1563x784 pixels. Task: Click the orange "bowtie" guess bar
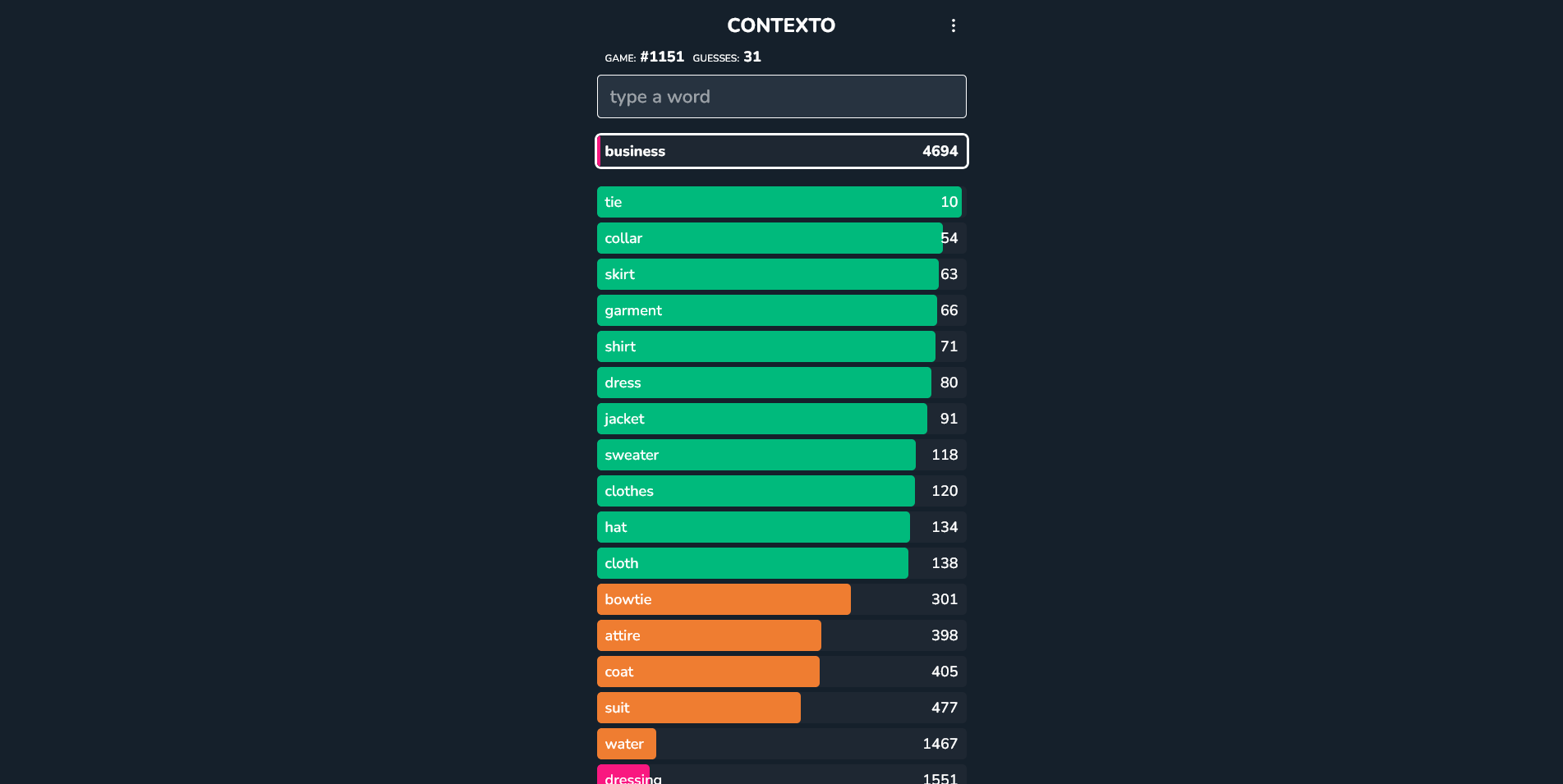click(x=724, y=599)
